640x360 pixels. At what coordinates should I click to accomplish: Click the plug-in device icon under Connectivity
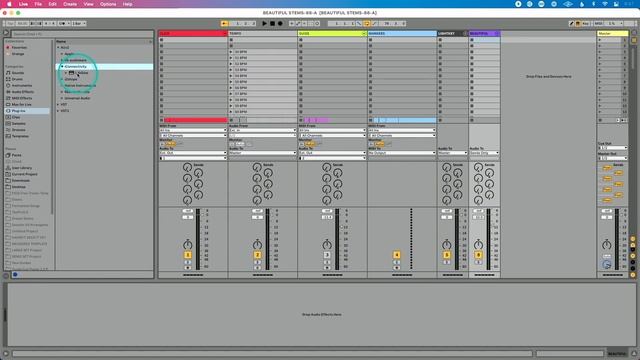coord(71,73)
